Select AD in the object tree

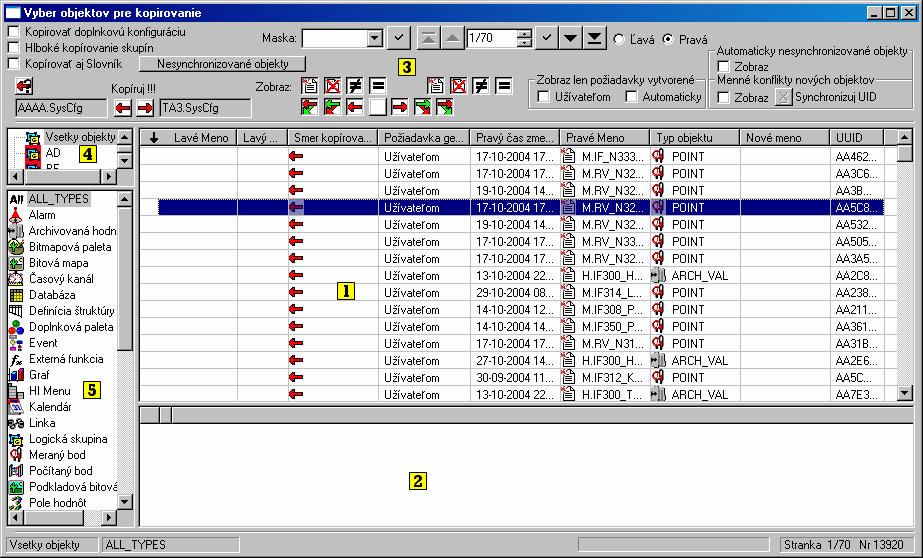[x=52, y=153]
